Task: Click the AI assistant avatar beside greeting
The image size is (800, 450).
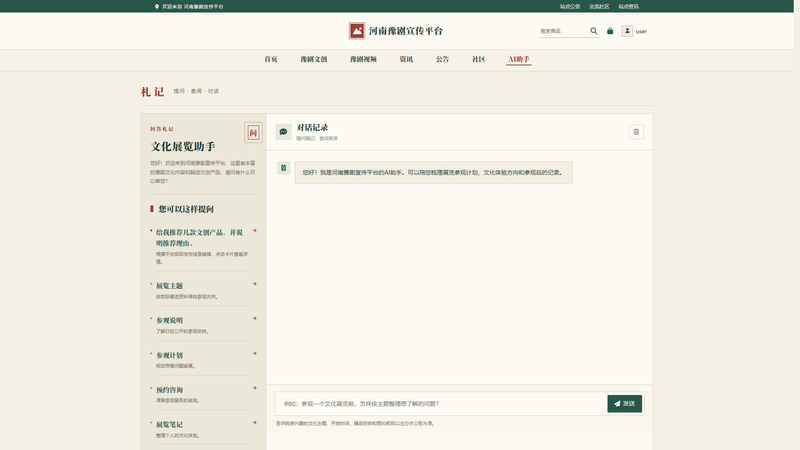Action: (284, 168)
